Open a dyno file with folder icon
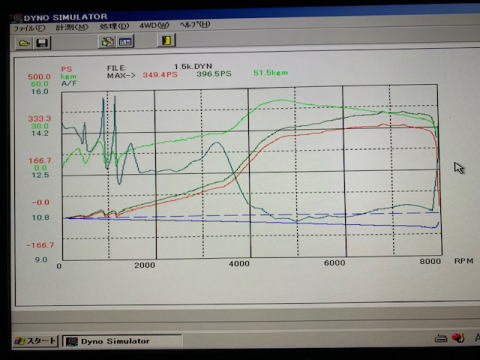Viewport: 480px width, 360px height. click(24, 43)
